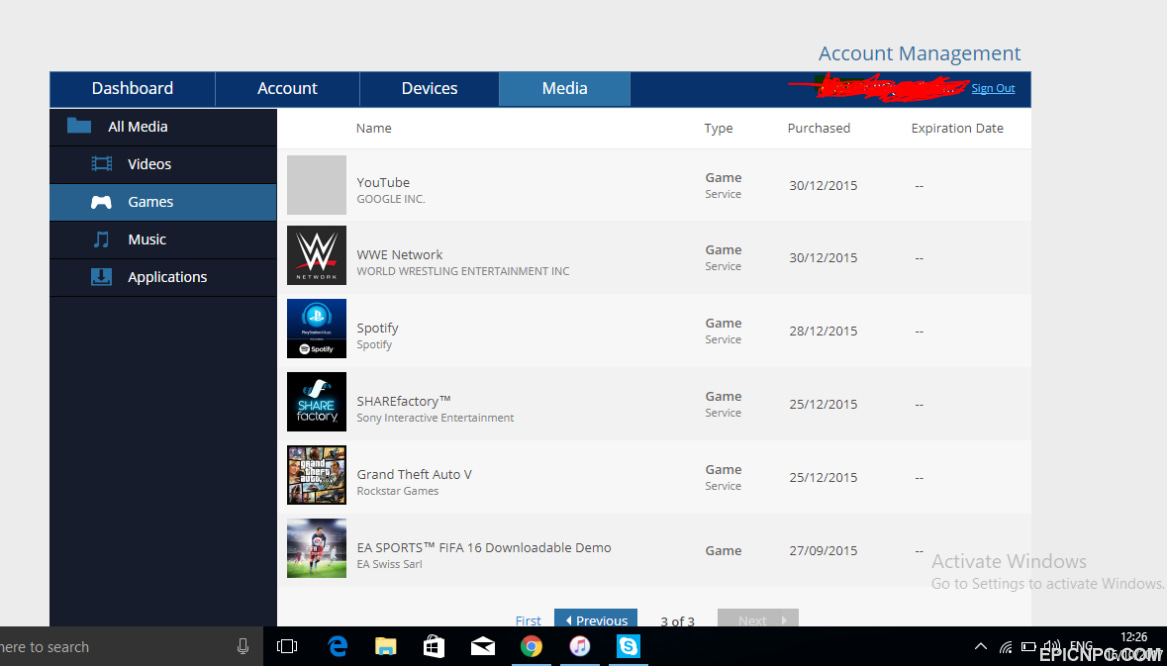Click WORLD WRESTLING ENTERTAINMENT INC text
The width and height of the screenshot is (1167, 666).
pos(463,272)
